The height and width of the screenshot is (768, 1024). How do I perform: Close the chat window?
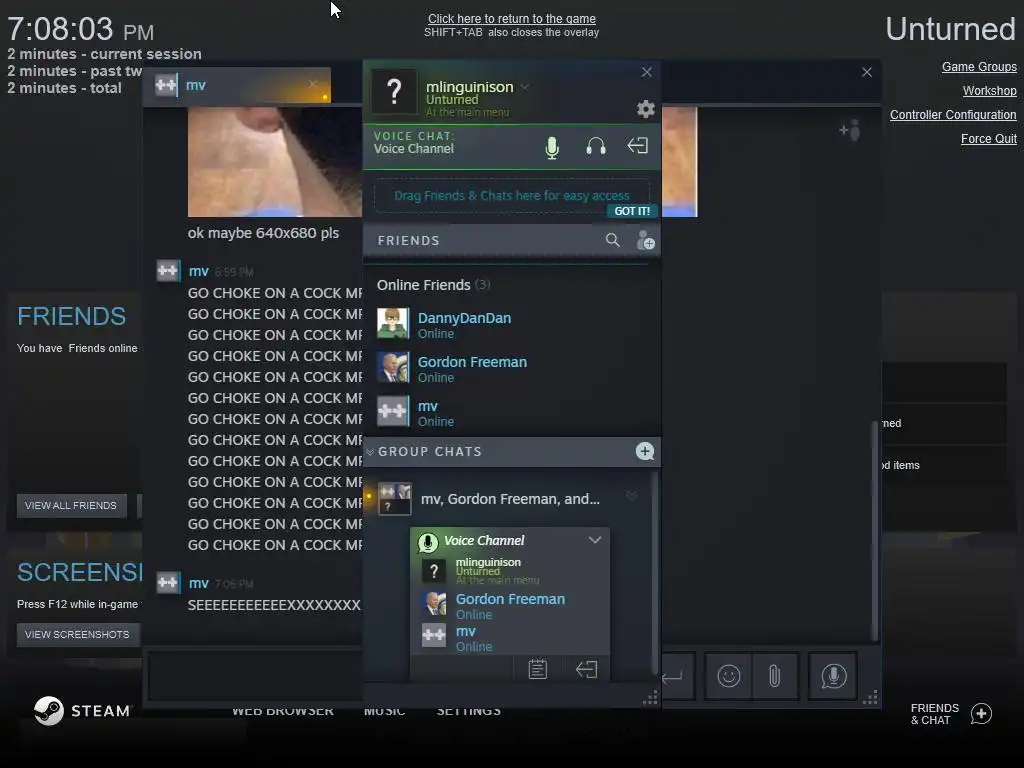click(867, 72)
